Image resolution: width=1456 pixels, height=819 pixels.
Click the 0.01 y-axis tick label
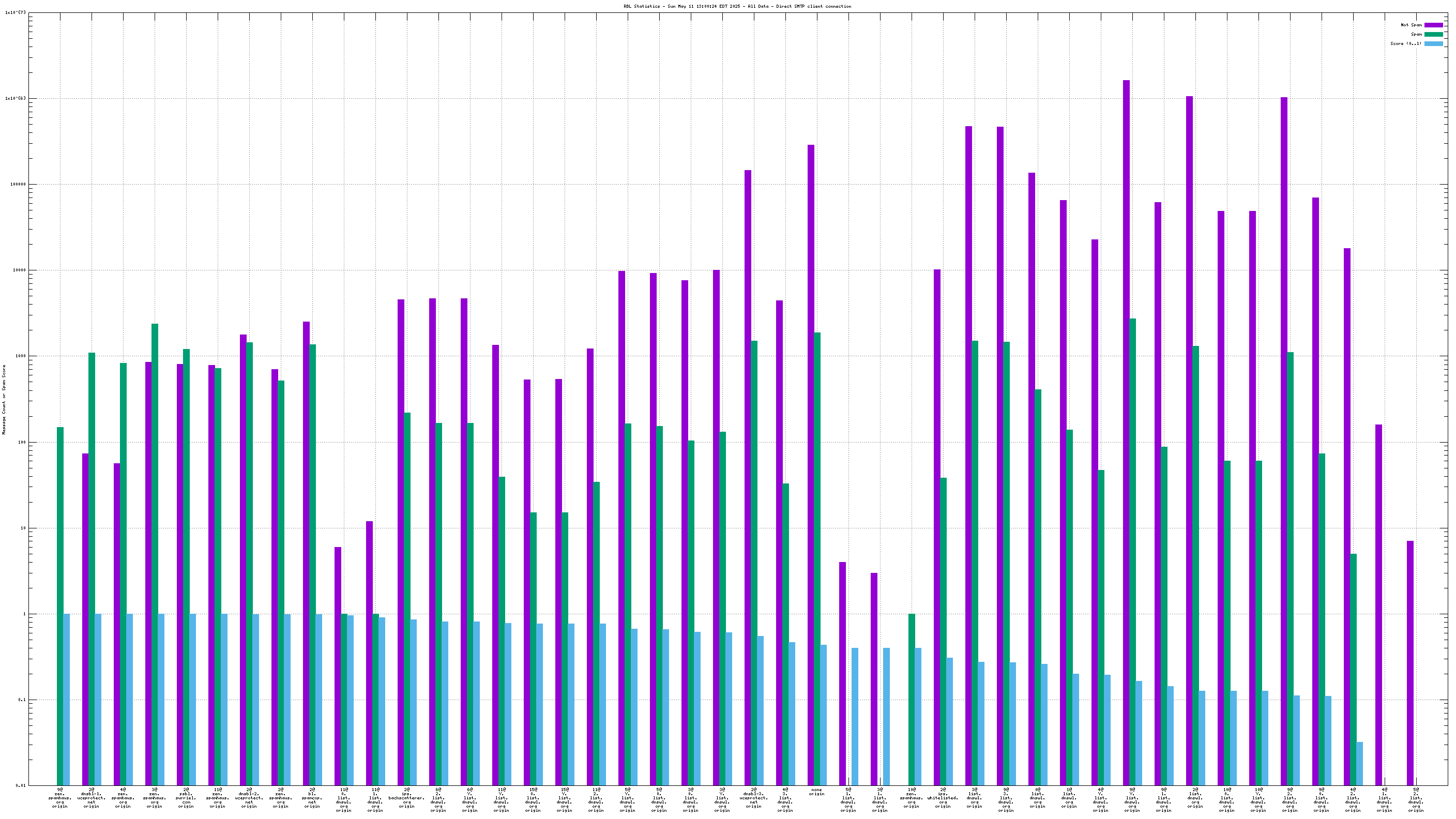tap(20, 786)
